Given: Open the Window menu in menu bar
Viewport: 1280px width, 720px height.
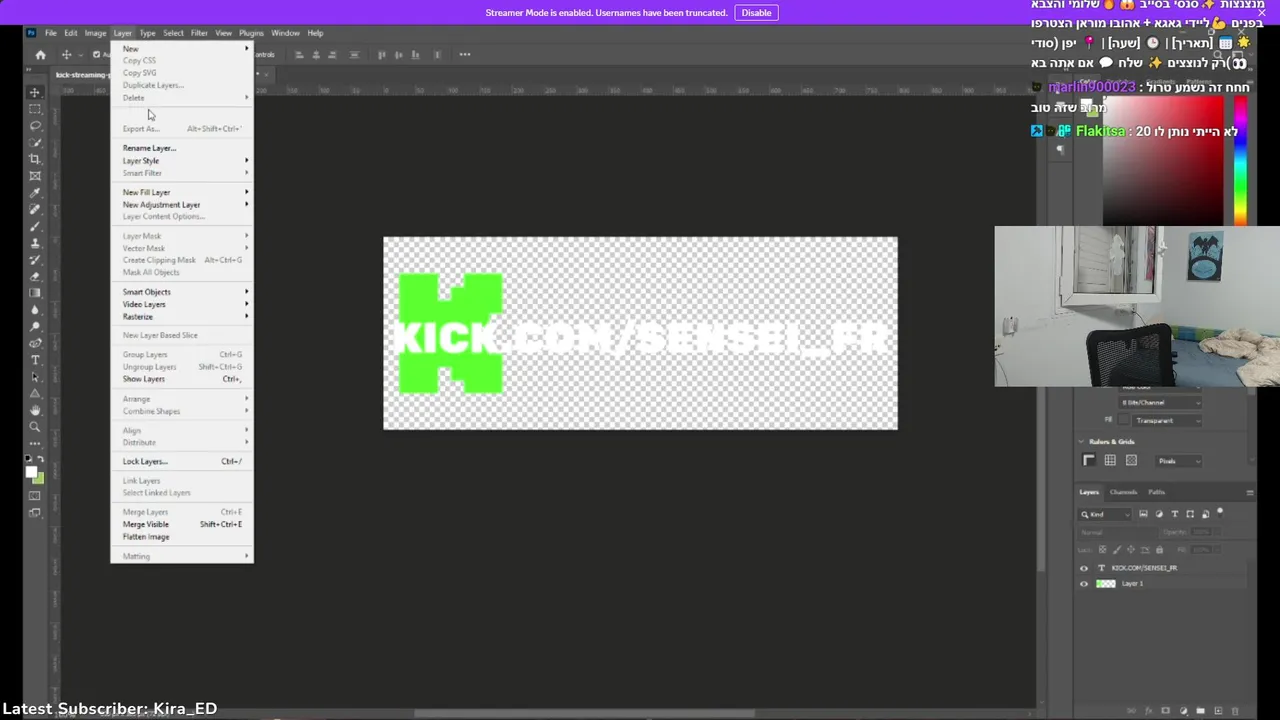Looking at the screenshot, I should pyautogui.click(x=285, y=33).
